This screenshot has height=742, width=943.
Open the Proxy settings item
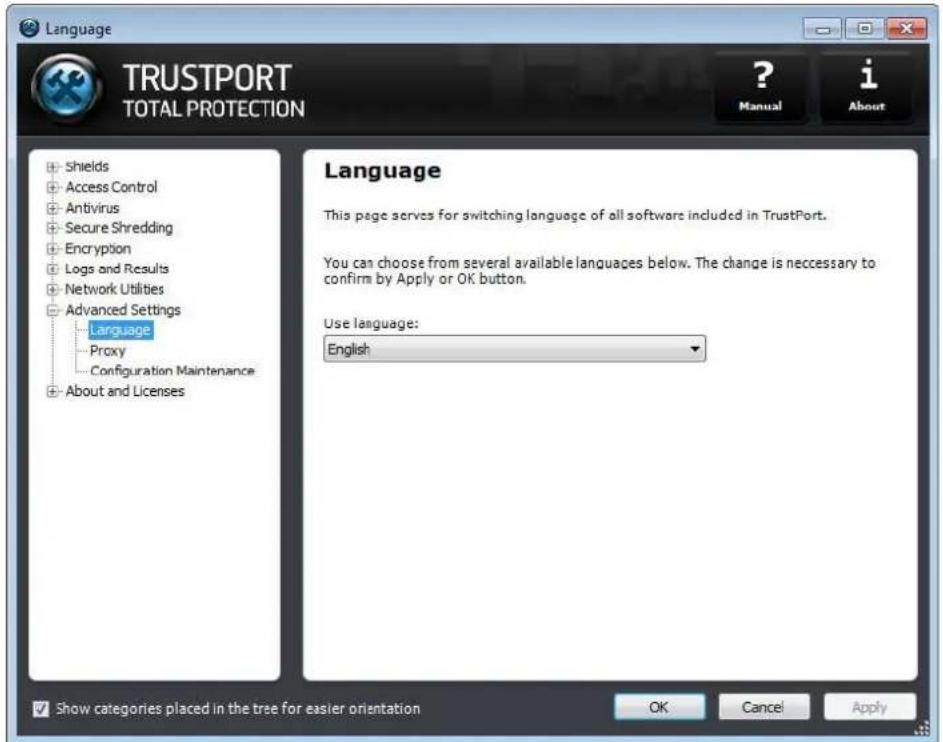click(108, 351)
